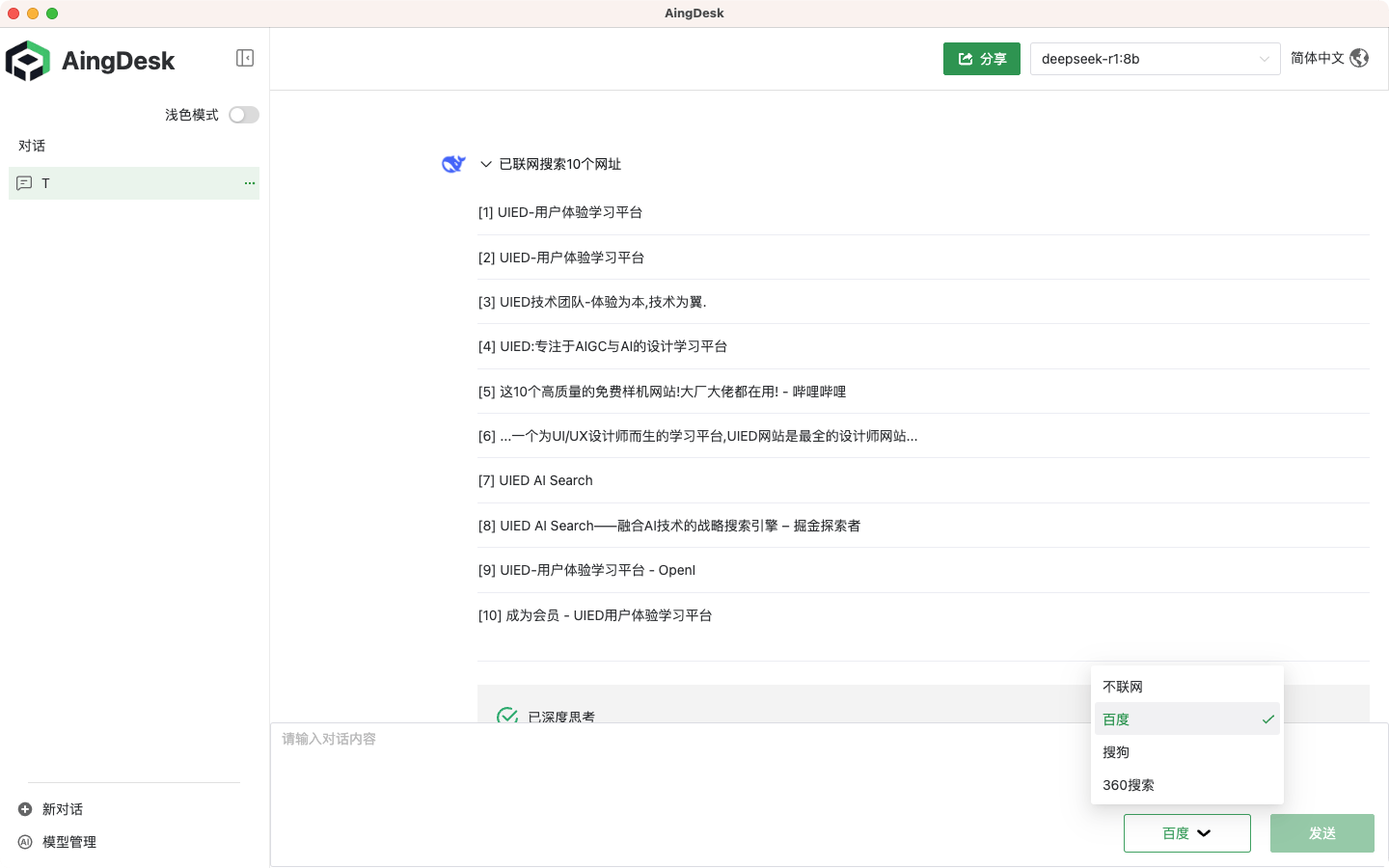Open the 百度 search engine dropdown button

[x=1186, y=833]
